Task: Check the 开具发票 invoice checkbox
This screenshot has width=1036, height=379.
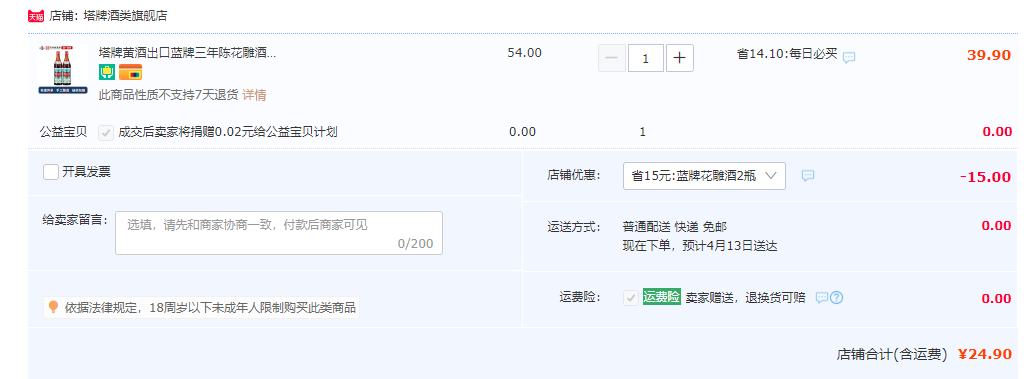Action: click(51, 172)
